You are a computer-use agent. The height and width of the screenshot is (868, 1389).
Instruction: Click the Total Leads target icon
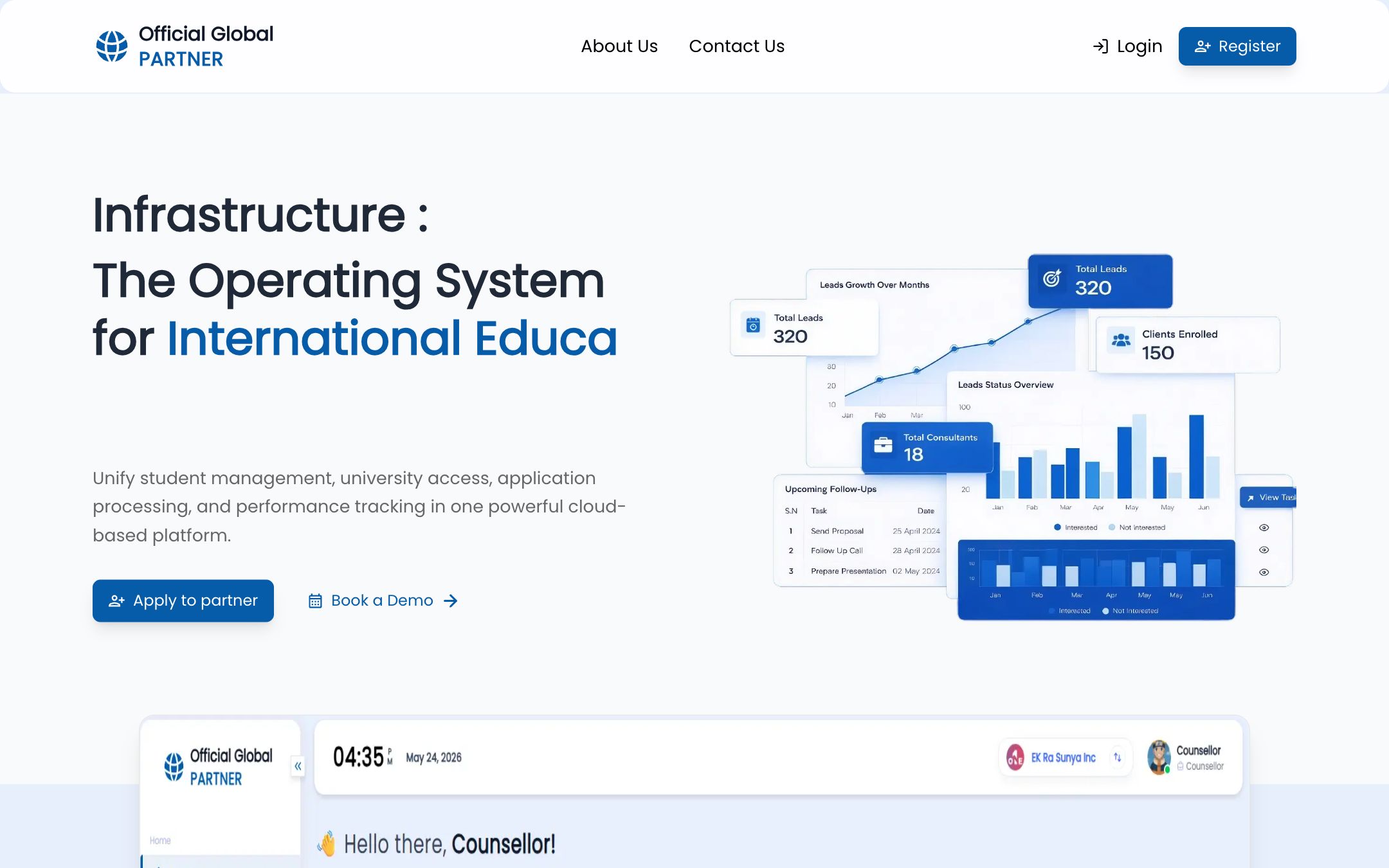click(1052, 278)
